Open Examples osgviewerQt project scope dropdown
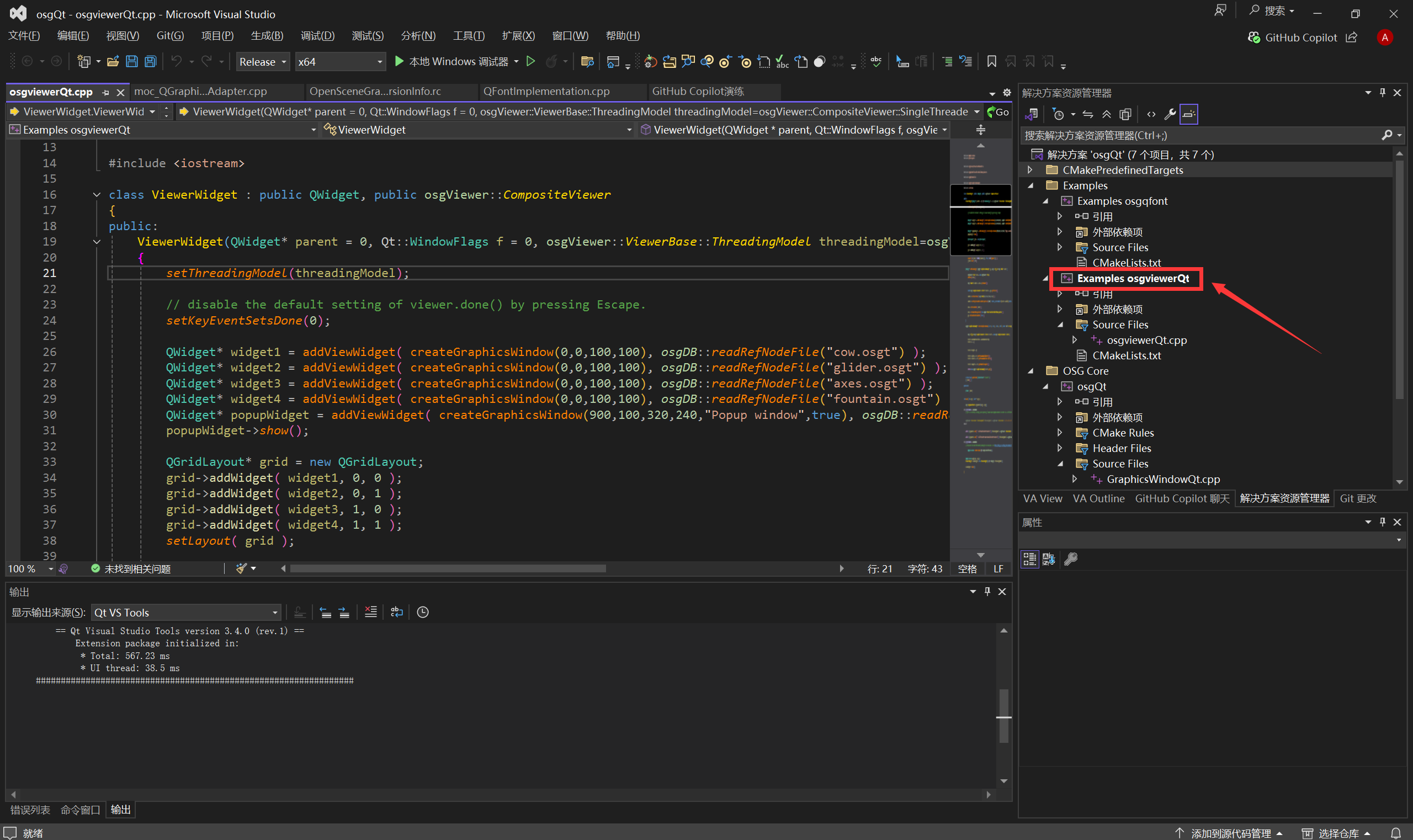The image size is (1413, 840). pos(162,130)
